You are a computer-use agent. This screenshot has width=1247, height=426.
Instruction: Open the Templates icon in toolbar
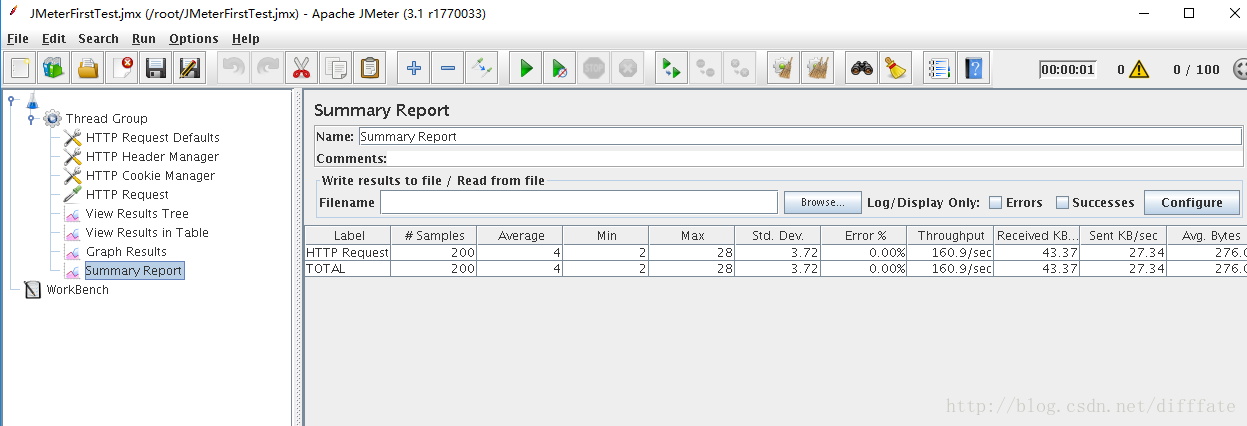coord(54,68)
